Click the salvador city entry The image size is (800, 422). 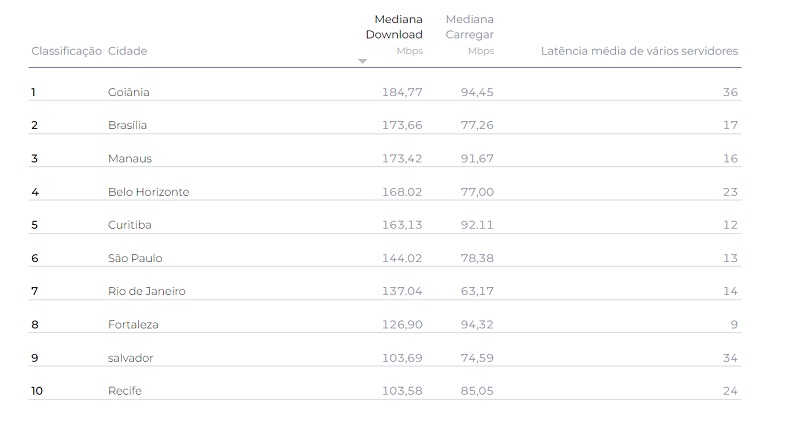130,358
